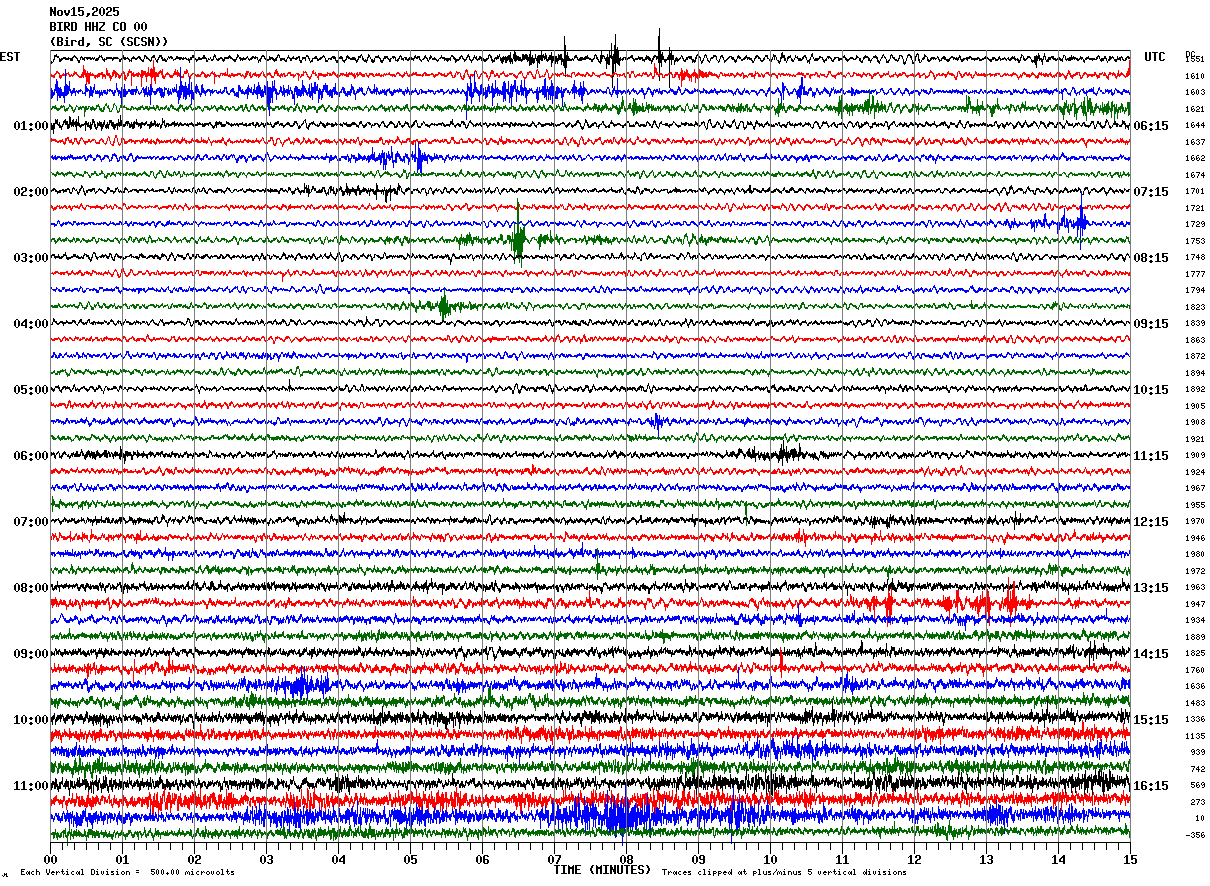Select the 08:15 UTC time label
1210x886 pixels.
point(1152,258)
